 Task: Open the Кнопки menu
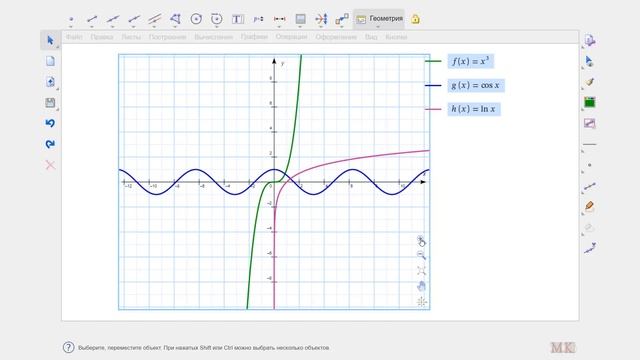pyautogui.click(x=396, y=37)
